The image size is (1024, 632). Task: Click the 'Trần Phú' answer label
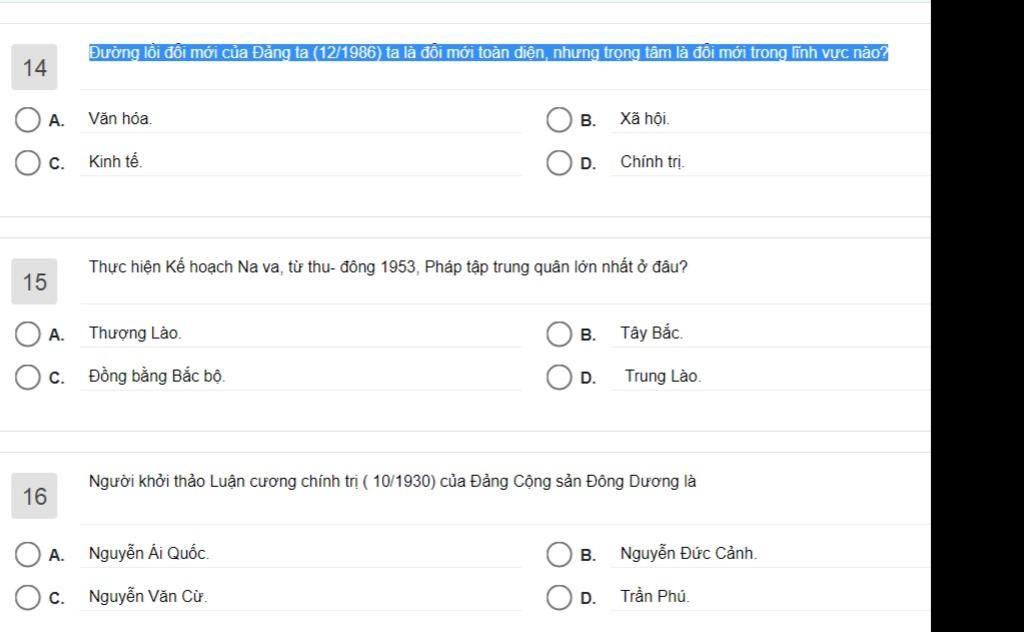point(654,597)
